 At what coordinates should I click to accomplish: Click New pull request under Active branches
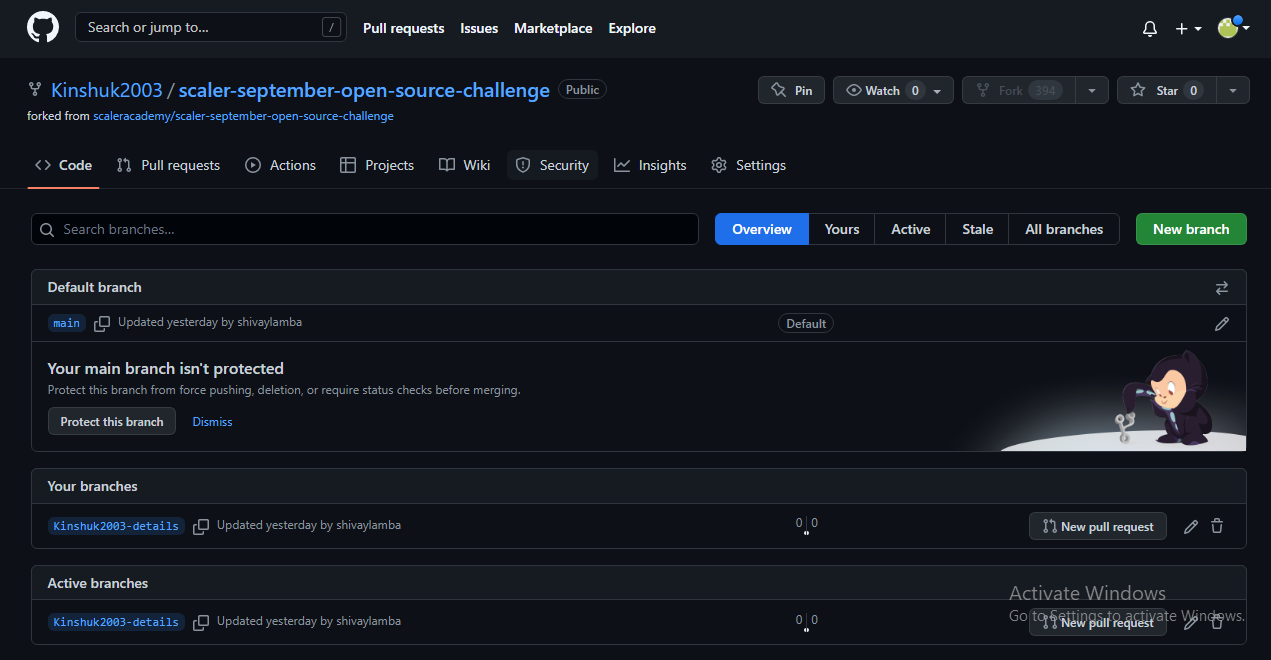(x=1098, y=622)
